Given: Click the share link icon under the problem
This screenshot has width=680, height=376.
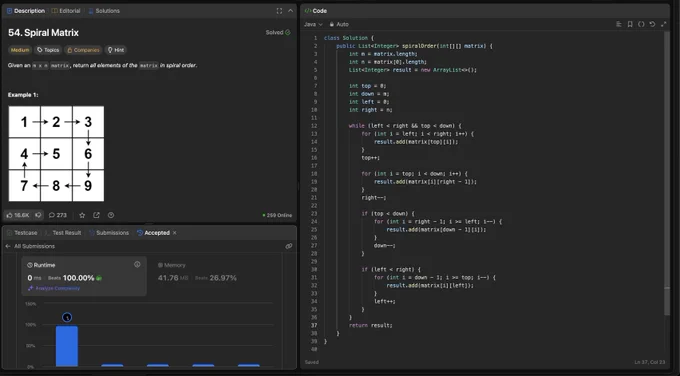Looking at the screenshot, I should 96,215.
